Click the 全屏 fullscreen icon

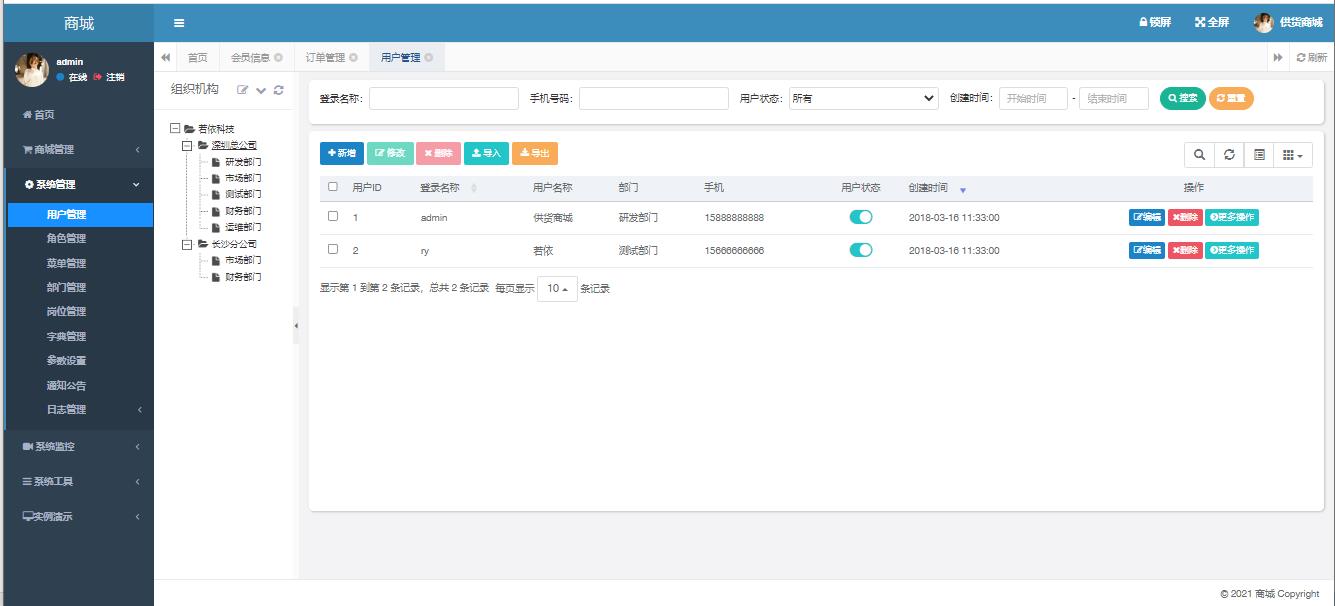click(1200, 22)
